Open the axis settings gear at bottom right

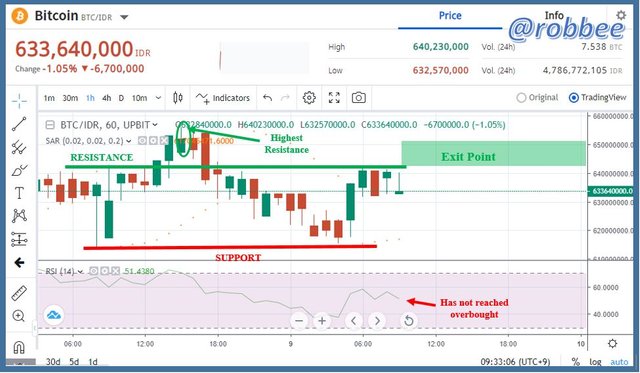point(612,344)
